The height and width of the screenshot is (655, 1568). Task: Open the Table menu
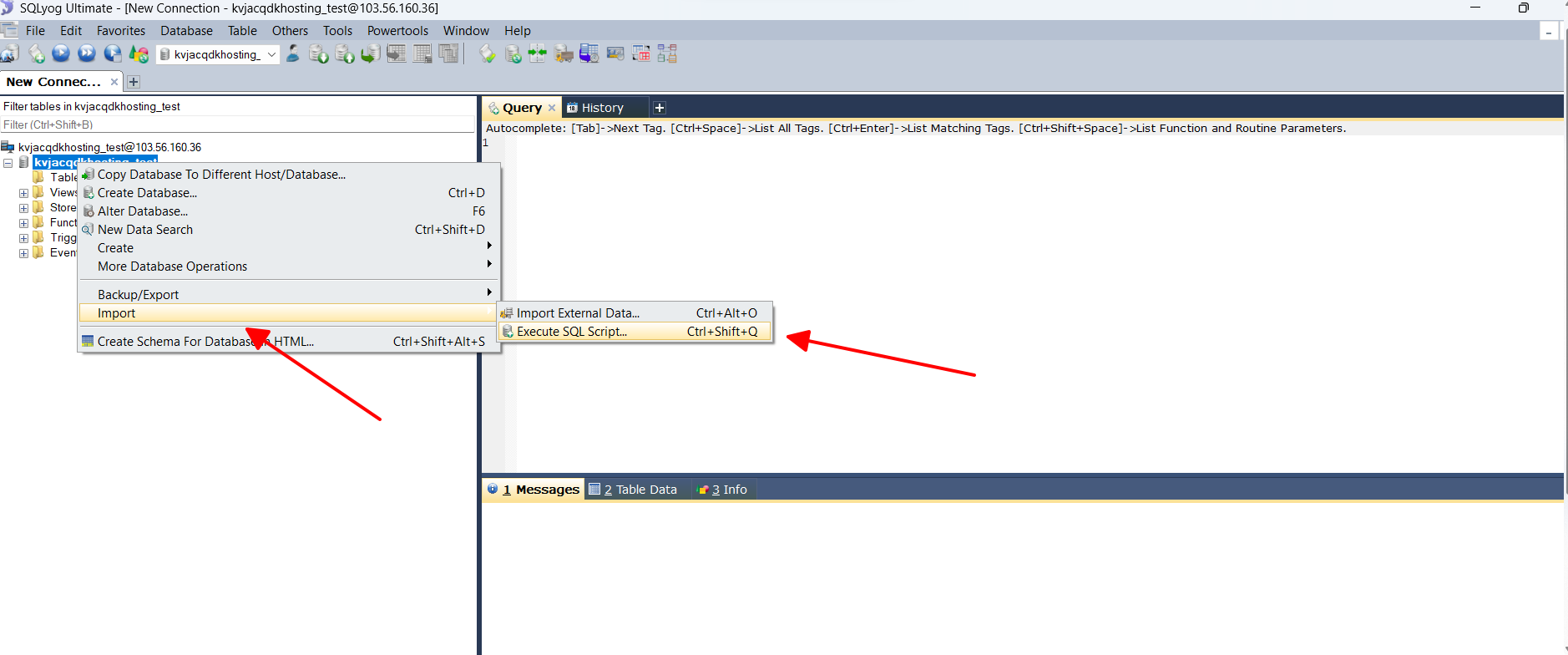[x=242, y=31]
